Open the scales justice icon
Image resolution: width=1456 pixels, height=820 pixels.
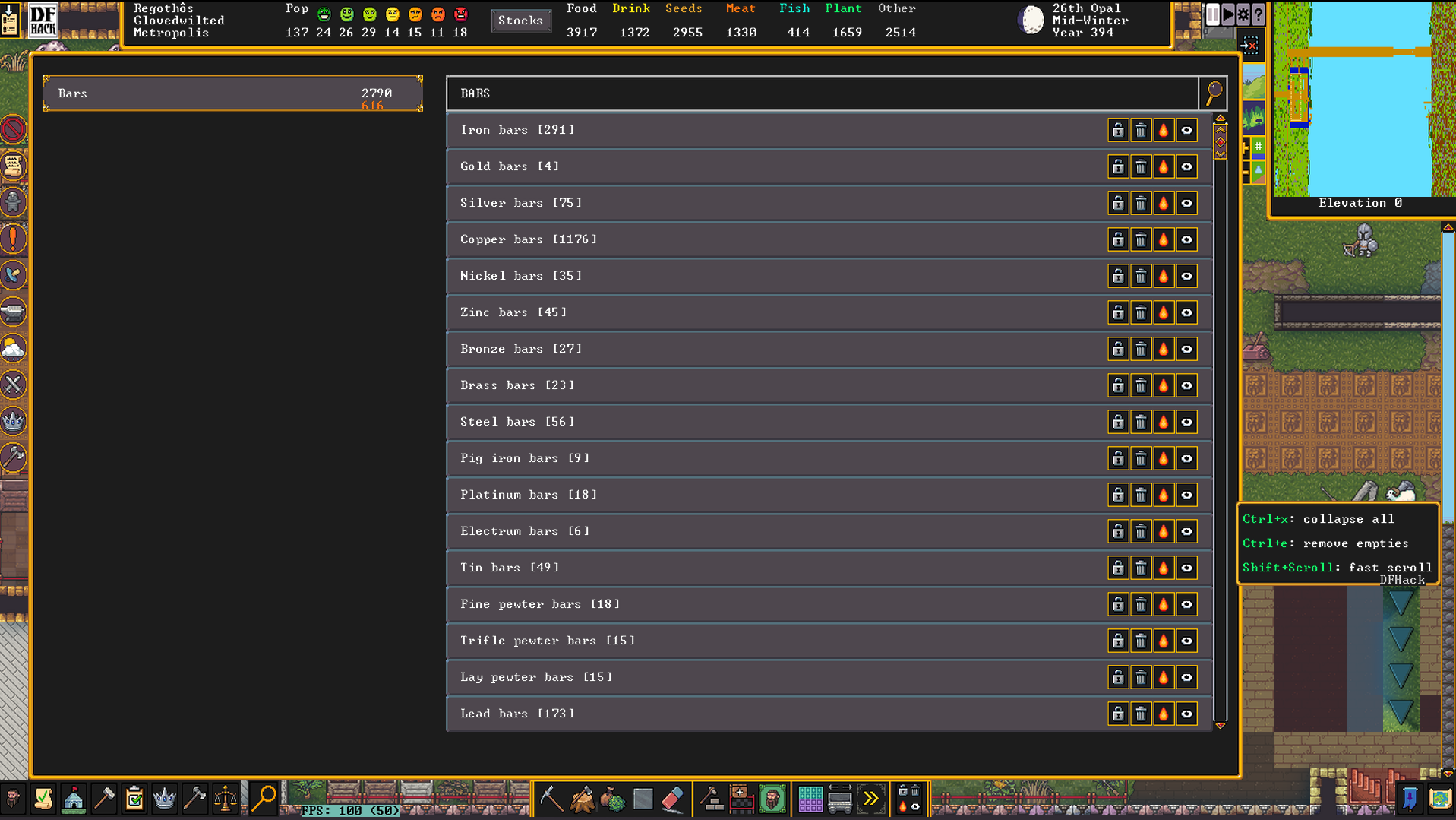(x=226, y=799)
